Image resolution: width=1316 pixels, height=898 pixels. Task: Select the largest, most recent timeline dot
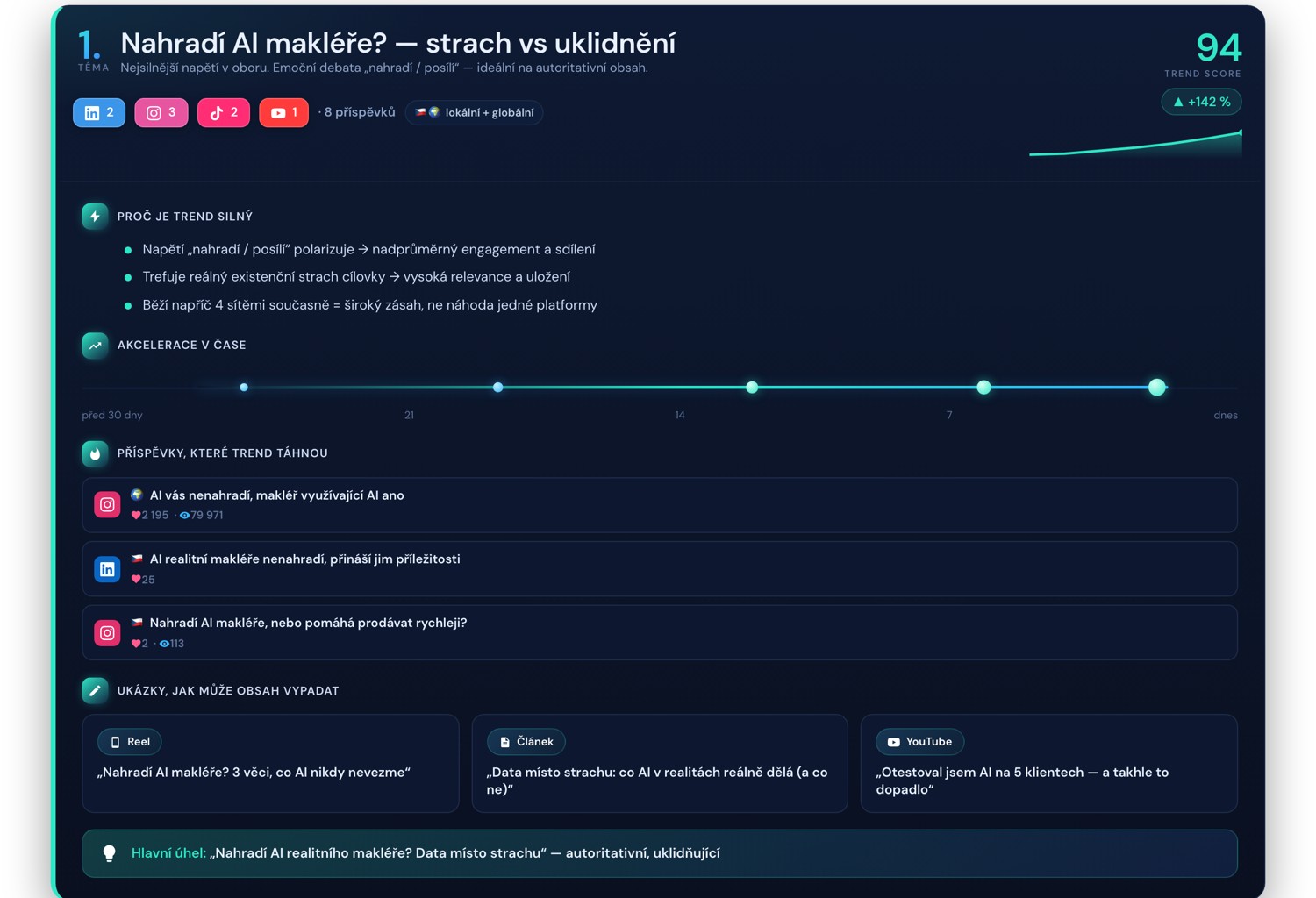coord(1157,387)
